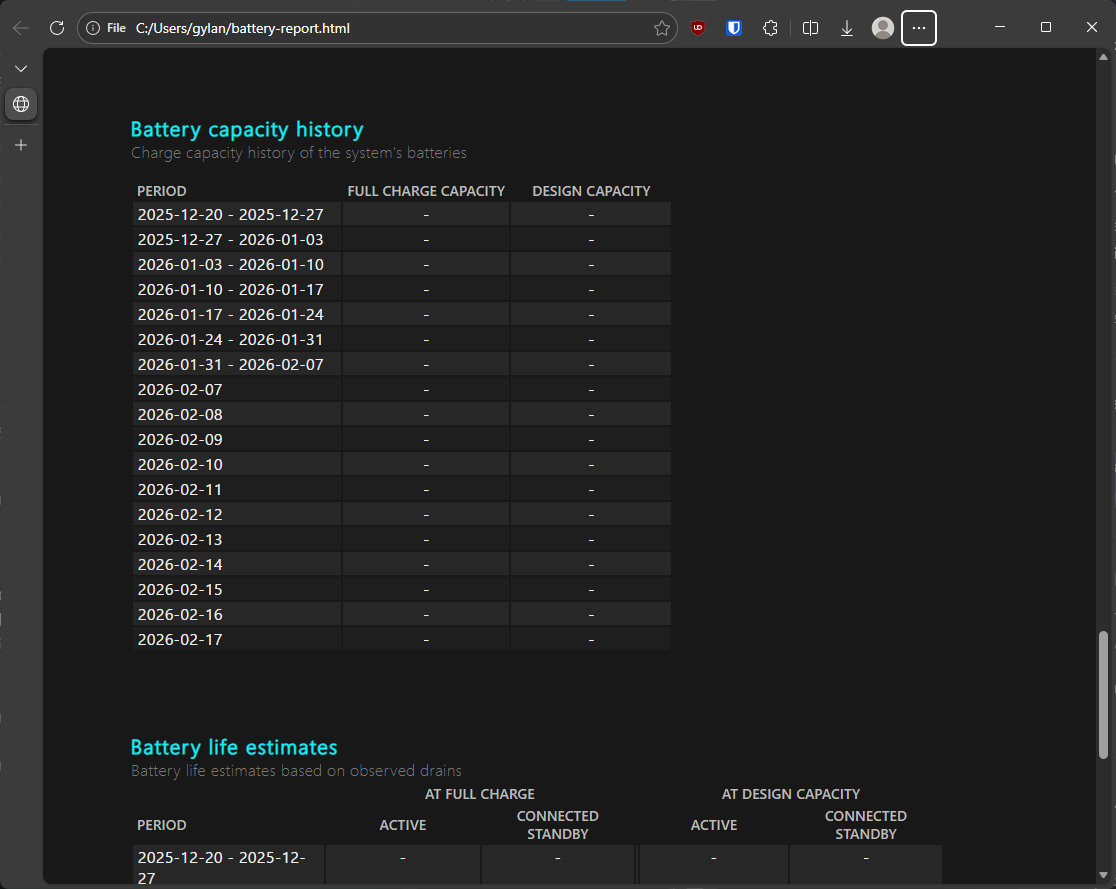
Task: Add this page to favorites
Action: point(661,28)
